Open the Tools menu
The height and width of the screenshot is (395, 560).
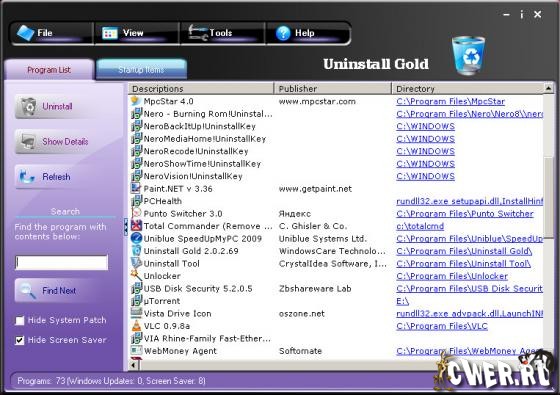pos(223,33)
